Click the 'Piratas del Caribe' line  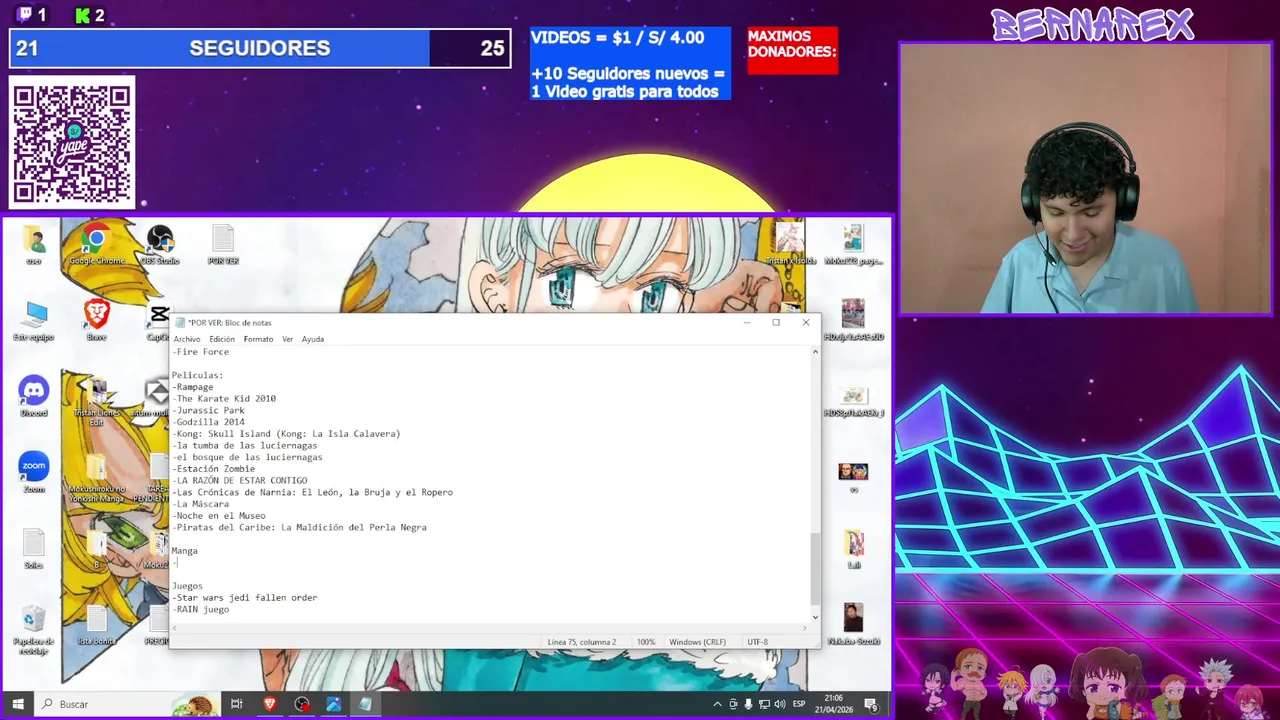point(300,527)
